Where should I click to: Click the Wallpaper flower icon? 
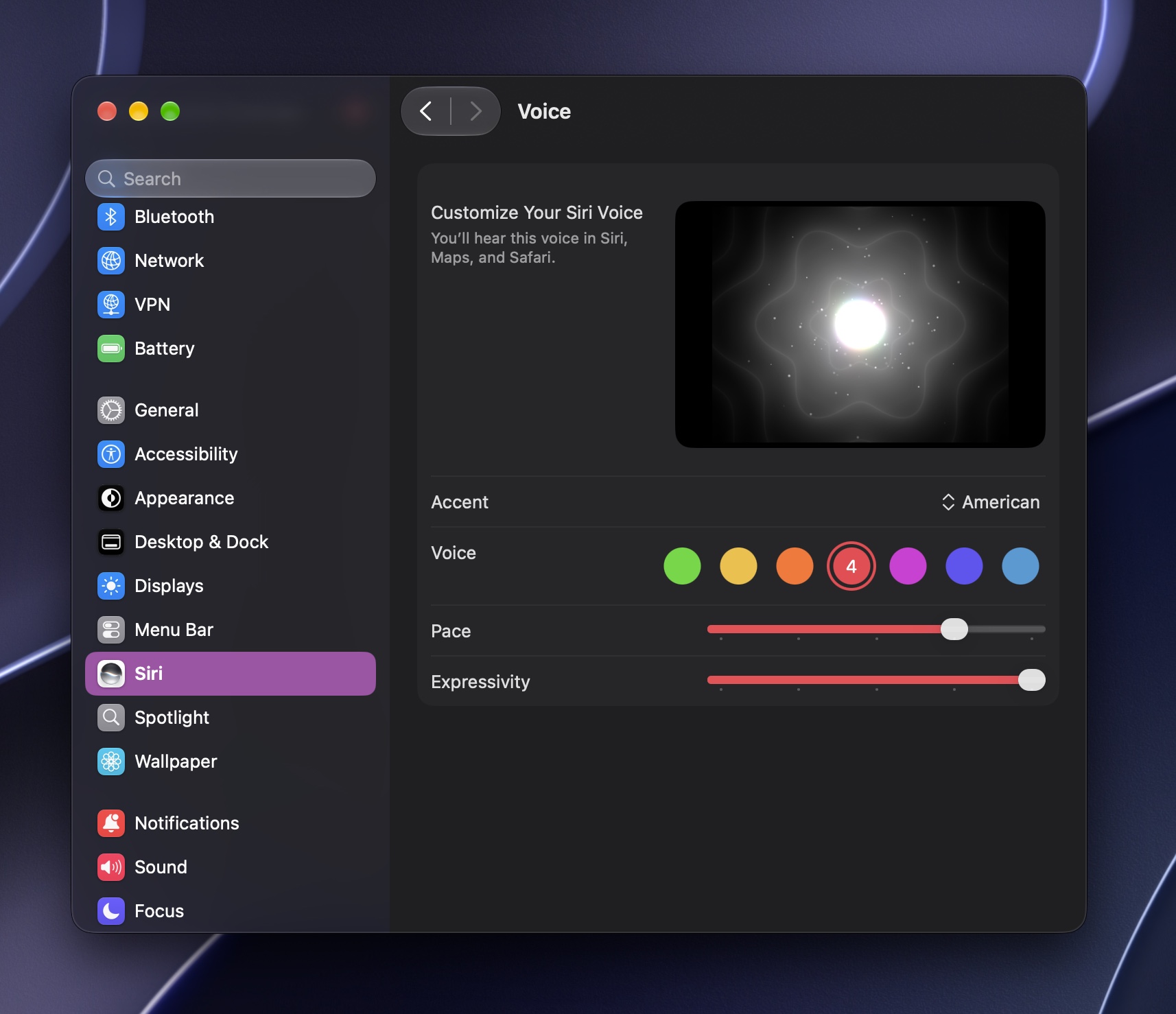(111, 762)
